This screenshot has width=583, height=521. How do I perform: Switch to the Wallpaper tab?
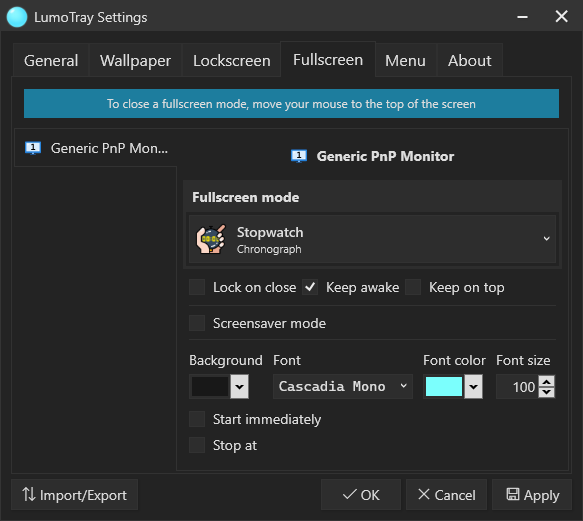(x=135, y=61)
